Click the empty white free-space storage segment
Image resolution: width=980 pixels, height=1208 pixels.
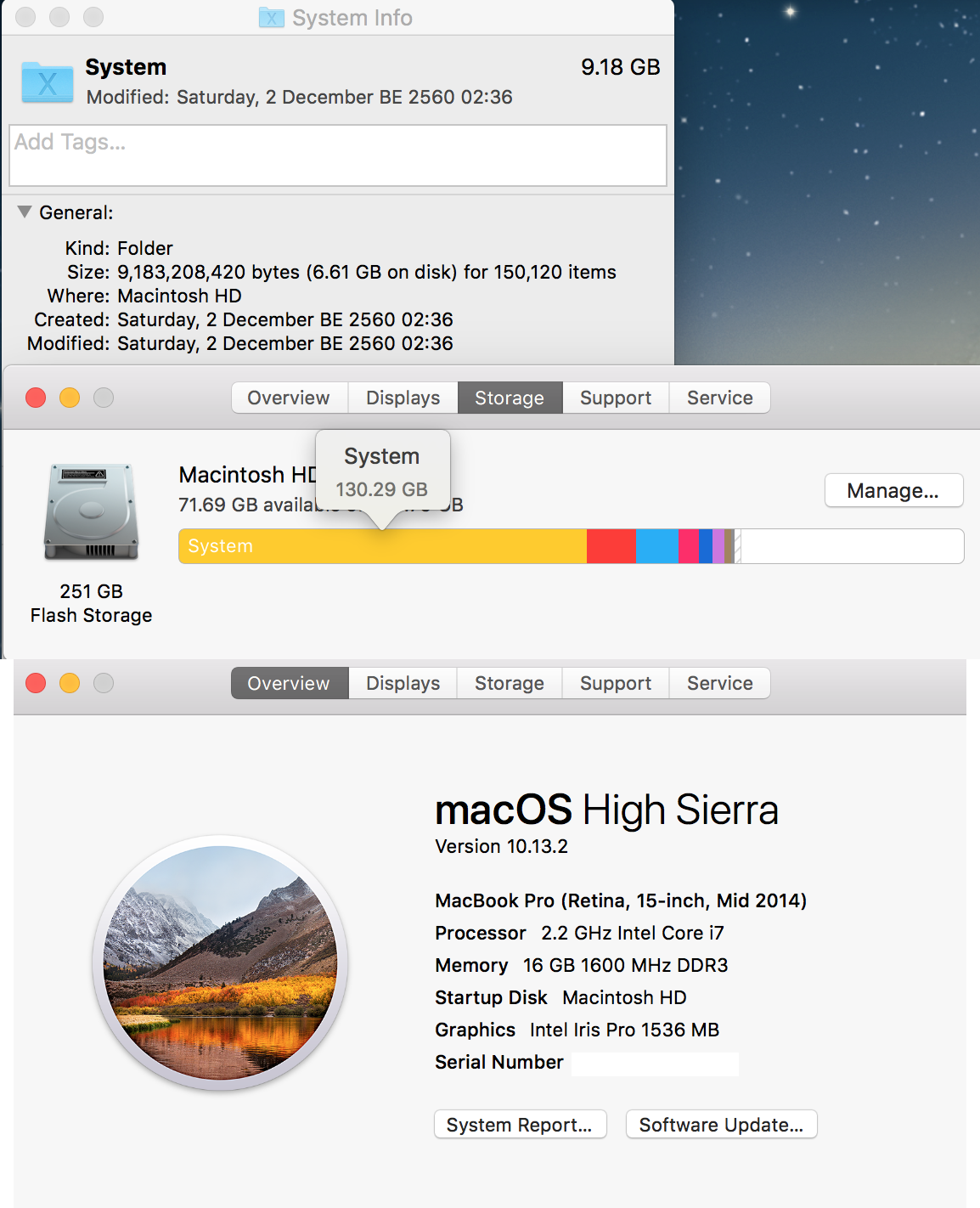tap(853, 546)
